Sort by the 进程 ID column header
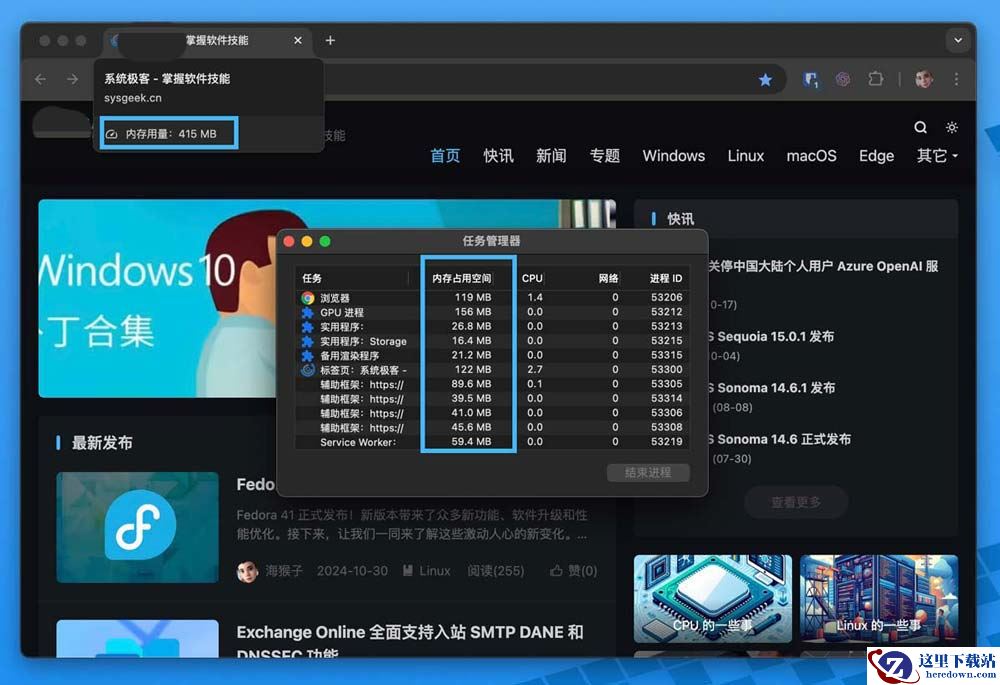 666,278
